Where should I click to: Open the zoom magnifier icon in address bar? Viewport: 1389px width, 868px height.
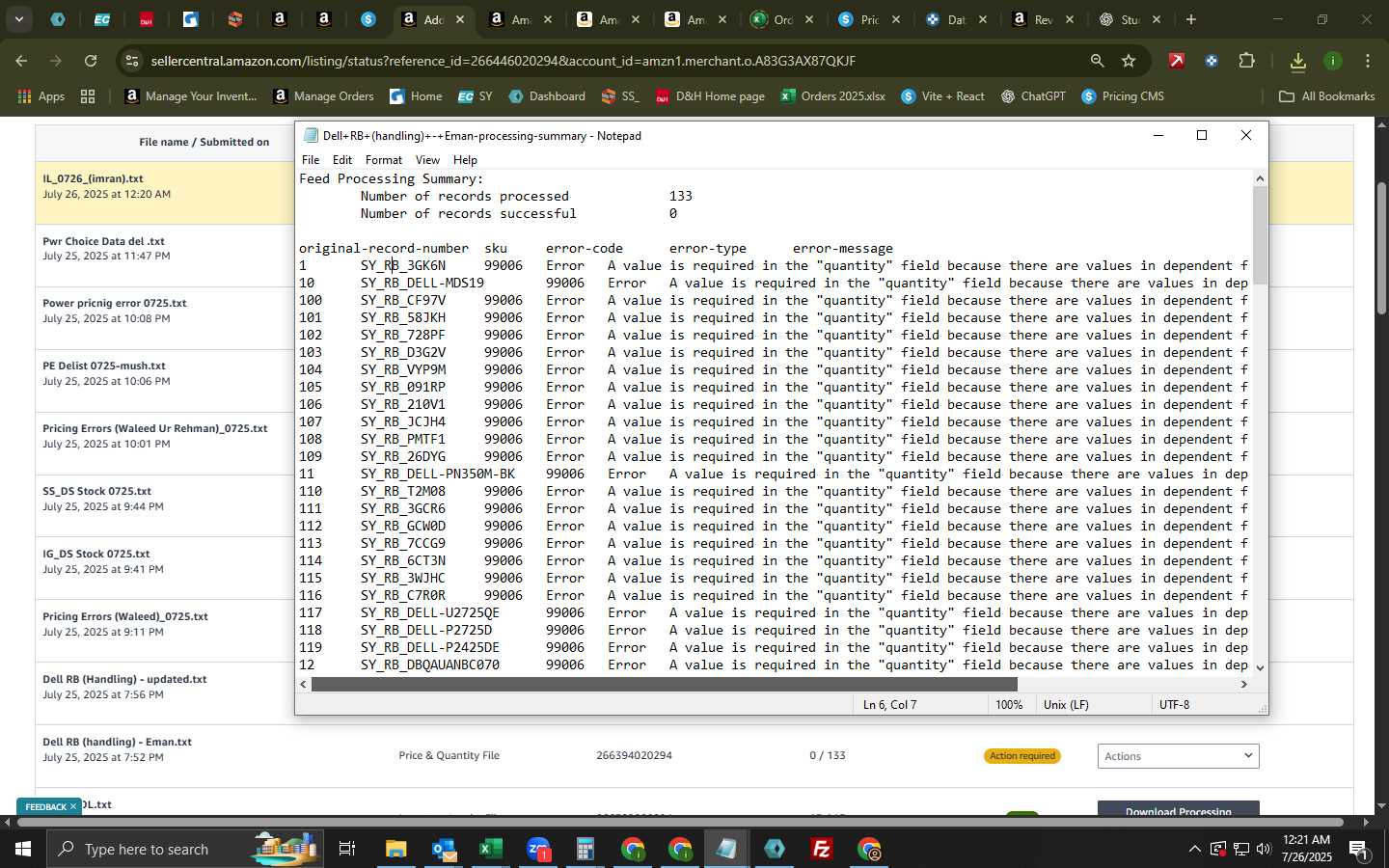tap(1097, 61)
